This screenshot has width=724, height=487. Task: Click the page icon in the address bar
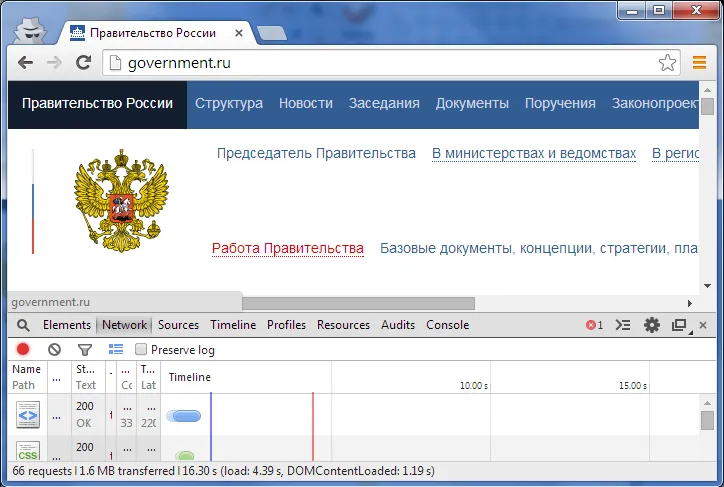pyautogui.click(x=115, y=63)
